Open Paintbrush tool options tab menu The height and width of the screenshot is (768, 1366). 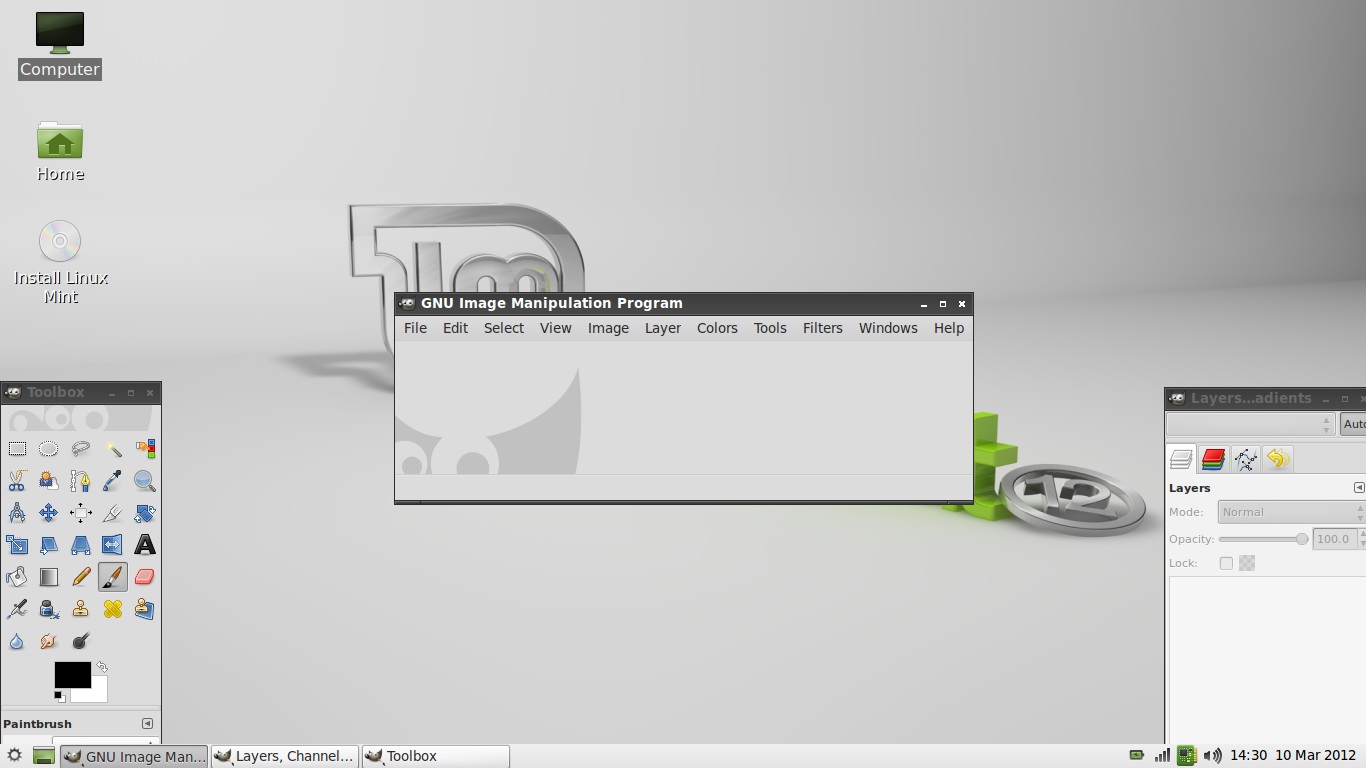point(147,723)
